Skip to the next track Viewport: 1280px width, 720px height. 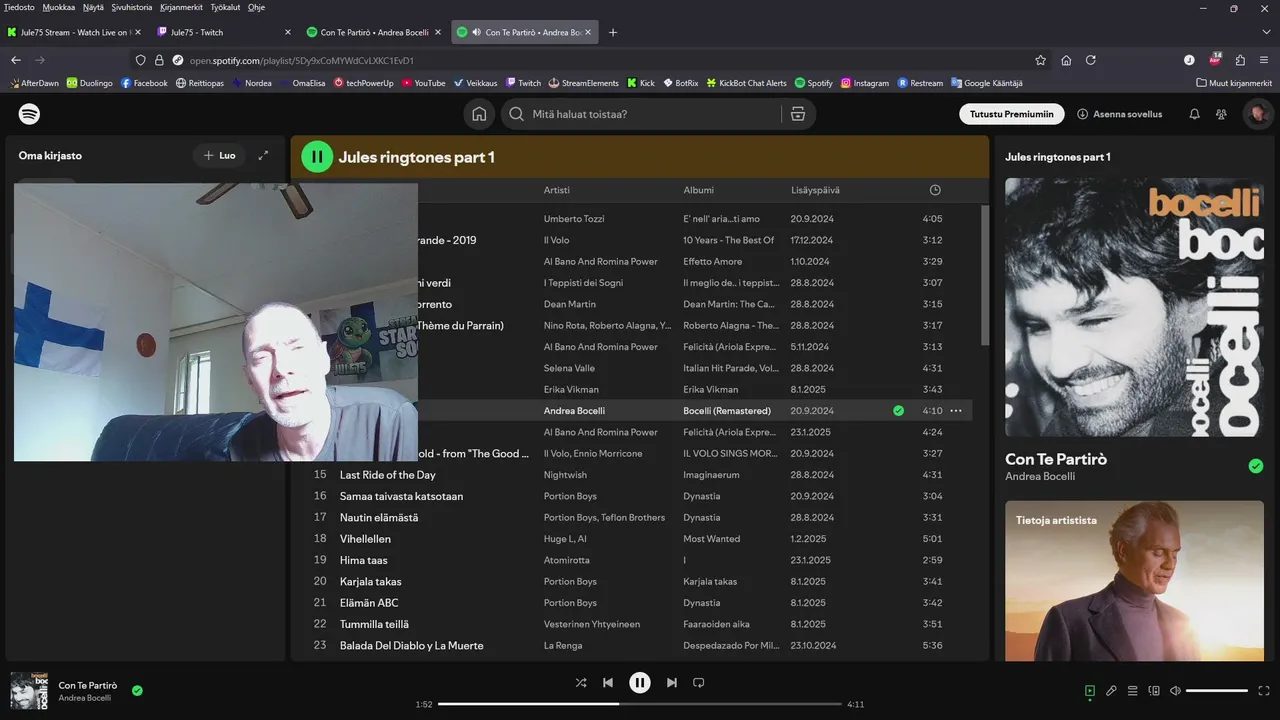coord(672,683)
